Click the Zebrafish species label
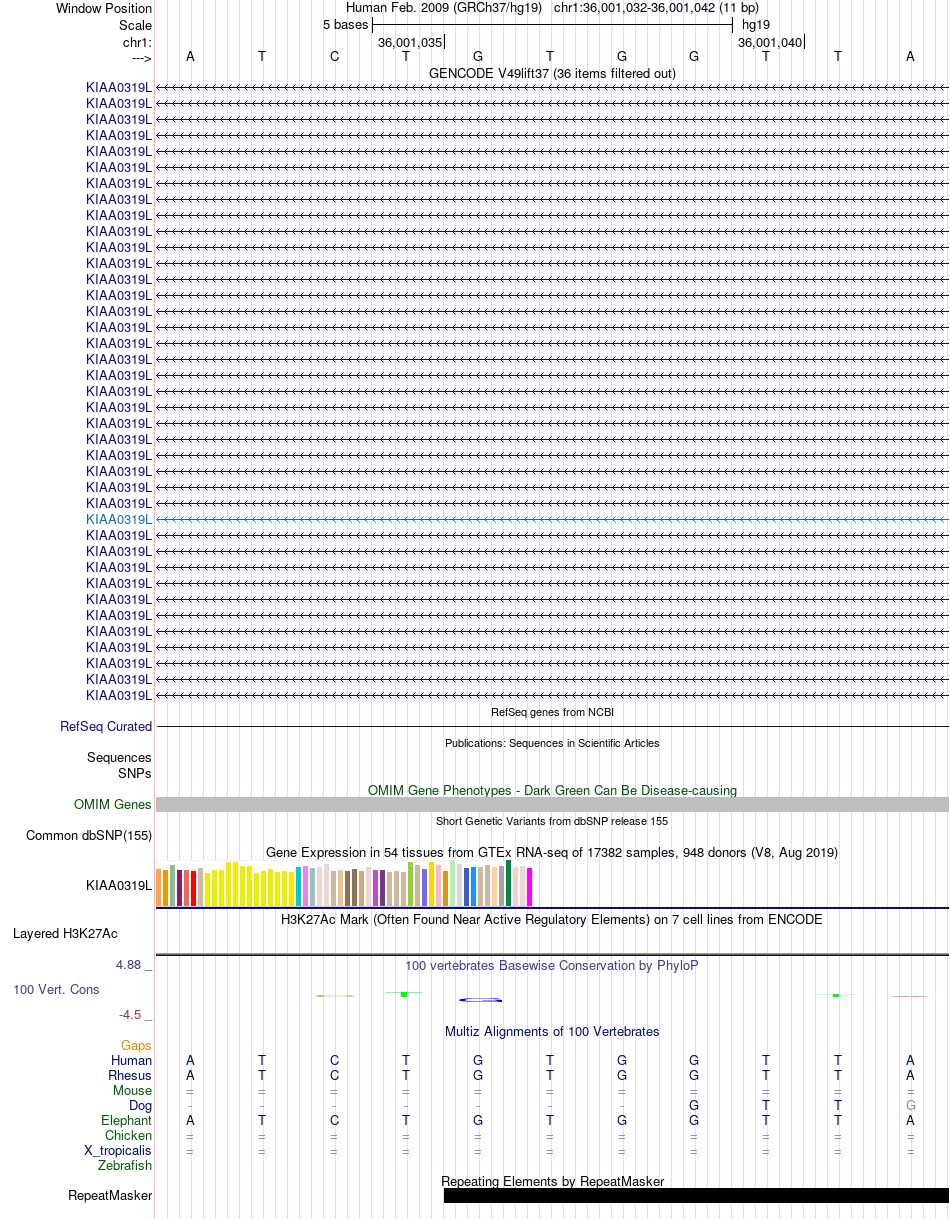 125,1165
